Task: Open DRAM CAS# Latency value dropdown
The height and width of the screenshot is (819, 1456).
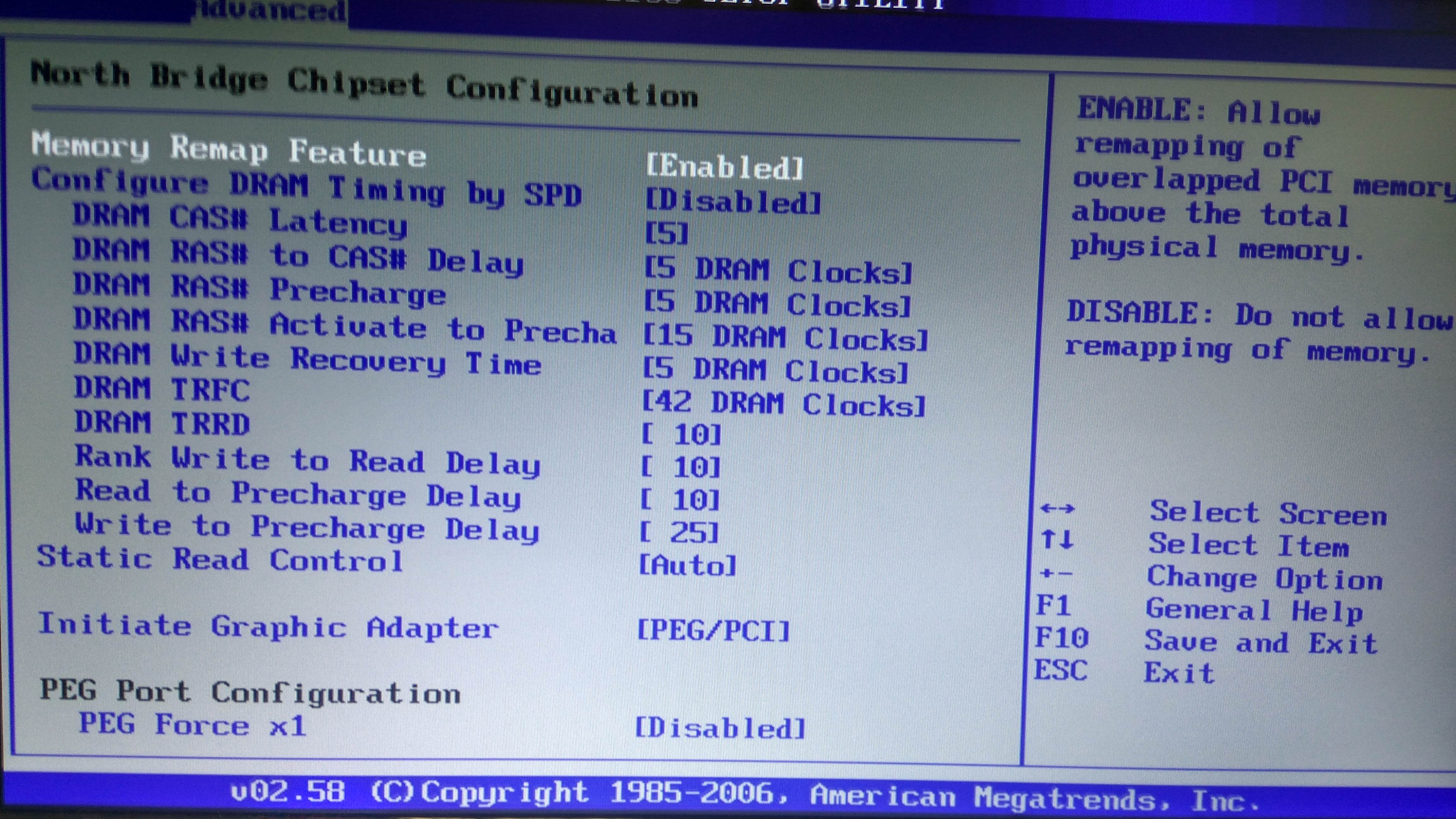Action: coord(667,233)
